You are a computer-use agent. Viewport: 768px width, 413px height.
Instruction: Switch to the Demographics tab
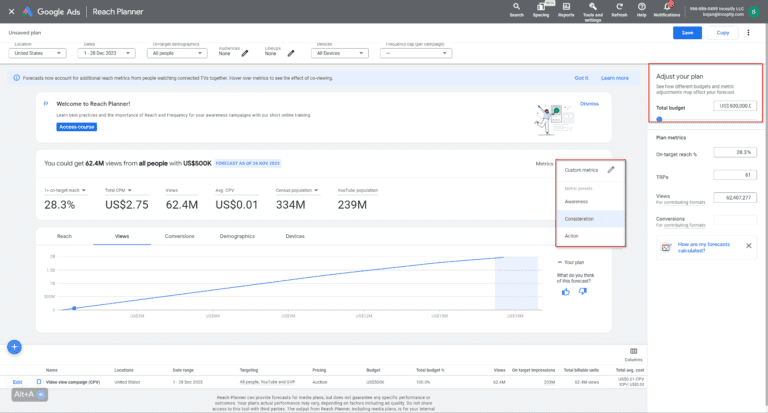coord(237,236)
